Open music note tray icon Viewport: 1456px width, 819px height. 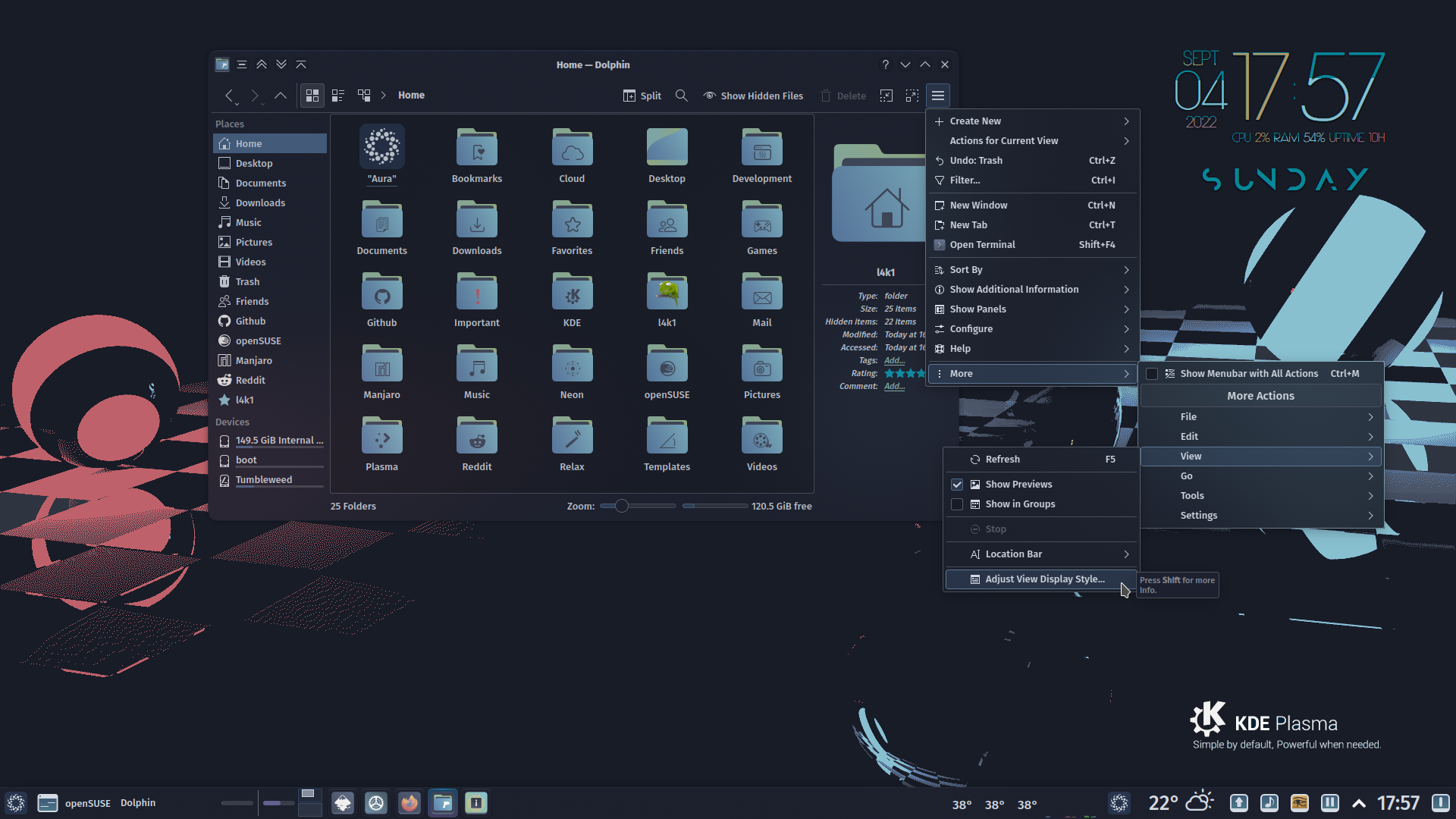1269,803
